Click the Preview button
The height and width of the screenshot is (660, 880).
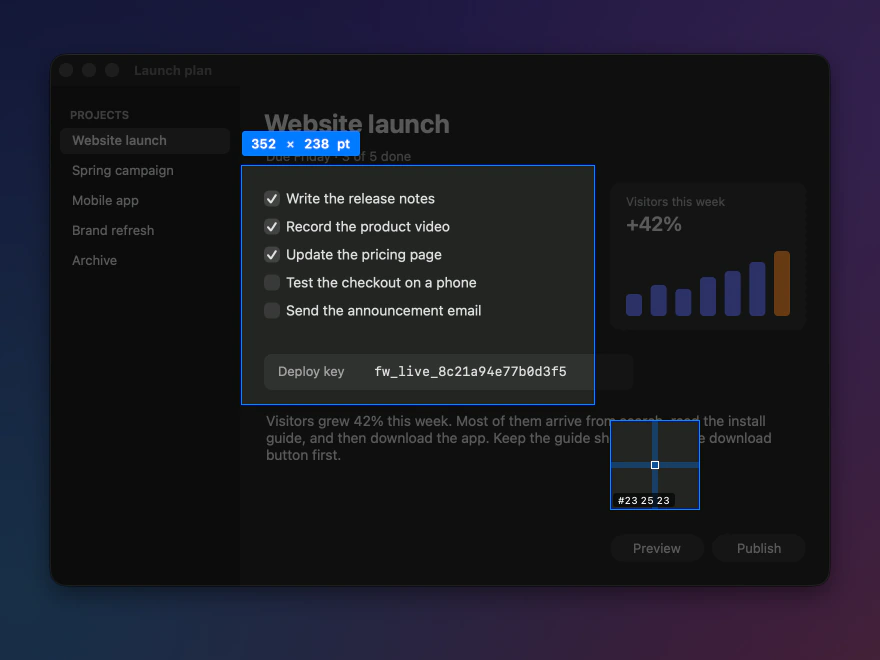pyautogui.click(x=657, y=548)
